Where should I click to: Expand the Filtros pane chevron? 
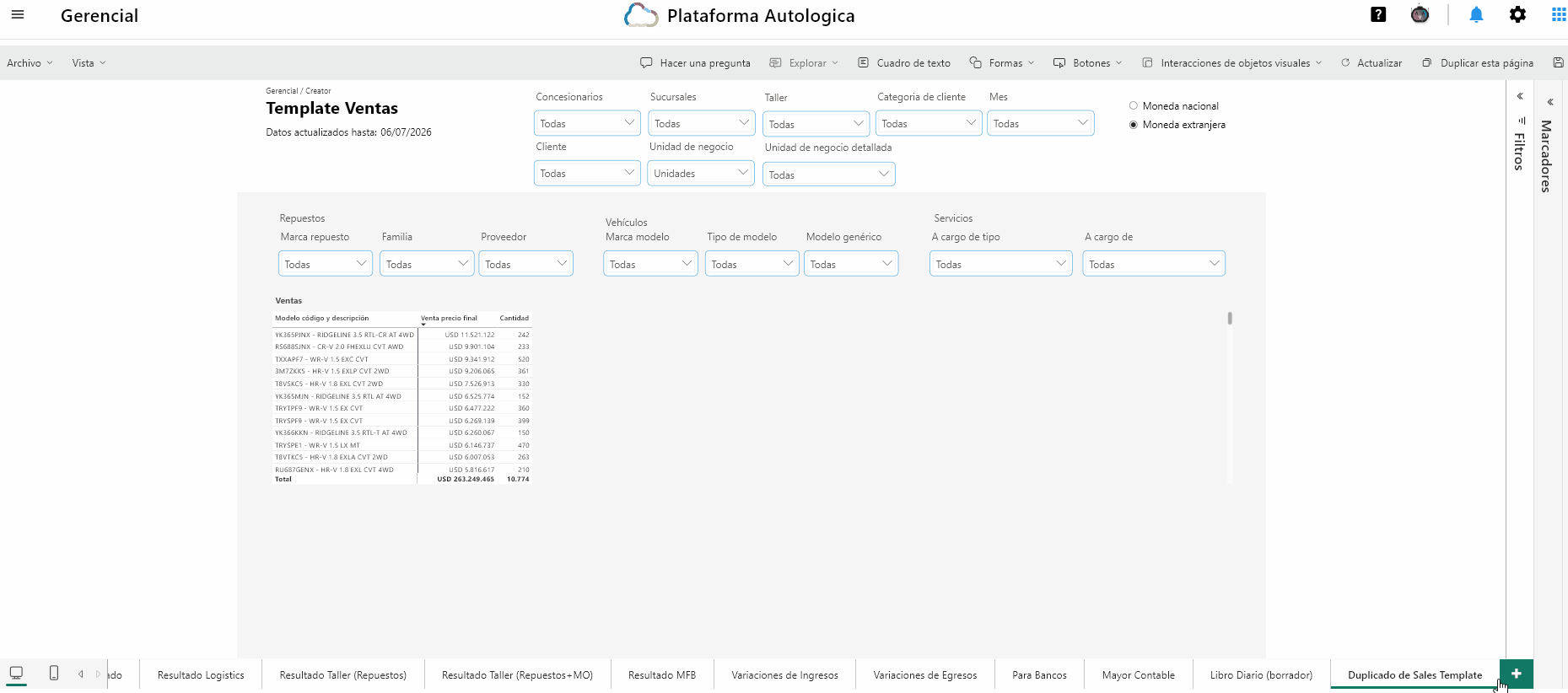(1520, 96)
